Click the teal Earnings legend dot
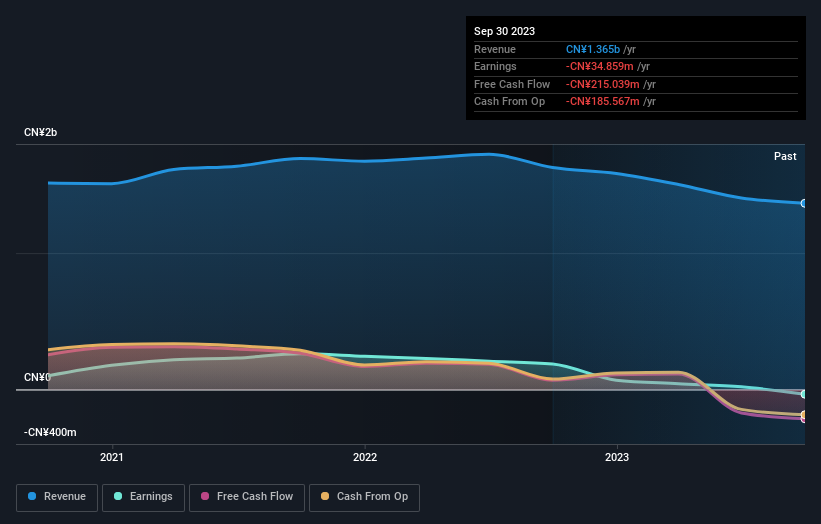This screenshot has width=821, height=524. pyautogui.click(x=118, y=496)
